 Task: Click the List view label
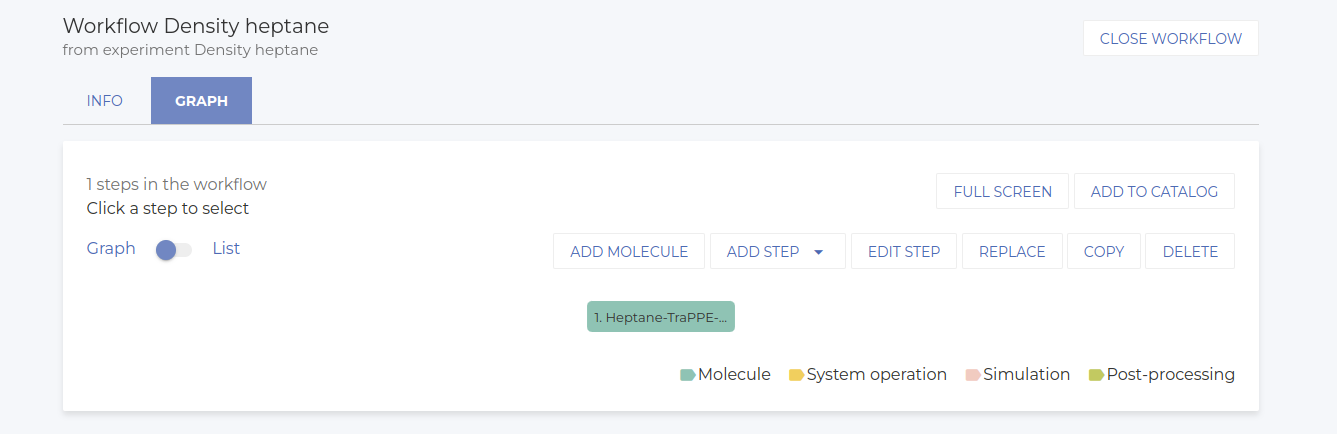(226, 249)
